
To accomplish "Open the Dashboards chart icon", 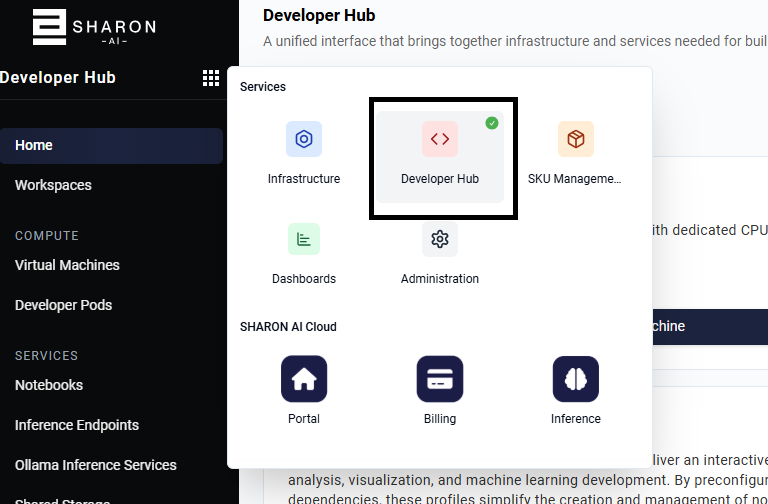I will [304, 239].
